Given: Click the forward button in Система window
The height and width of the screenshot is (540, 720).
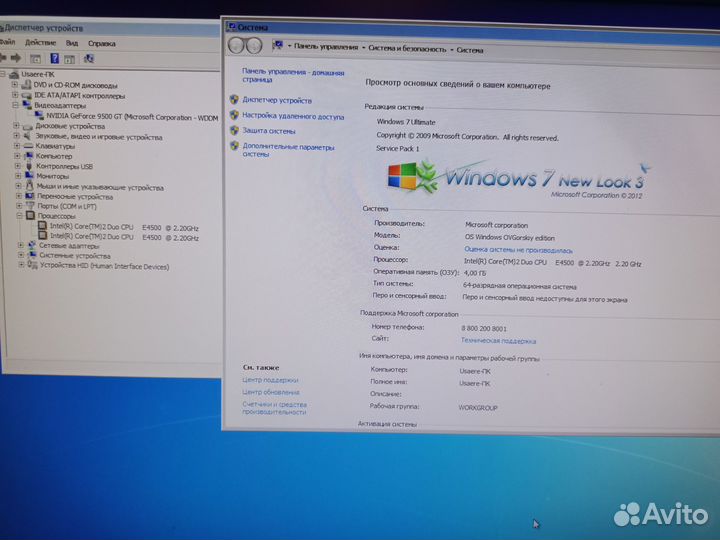Looking at the screenshot, I should pyautogui.click(x=254, y=45).
